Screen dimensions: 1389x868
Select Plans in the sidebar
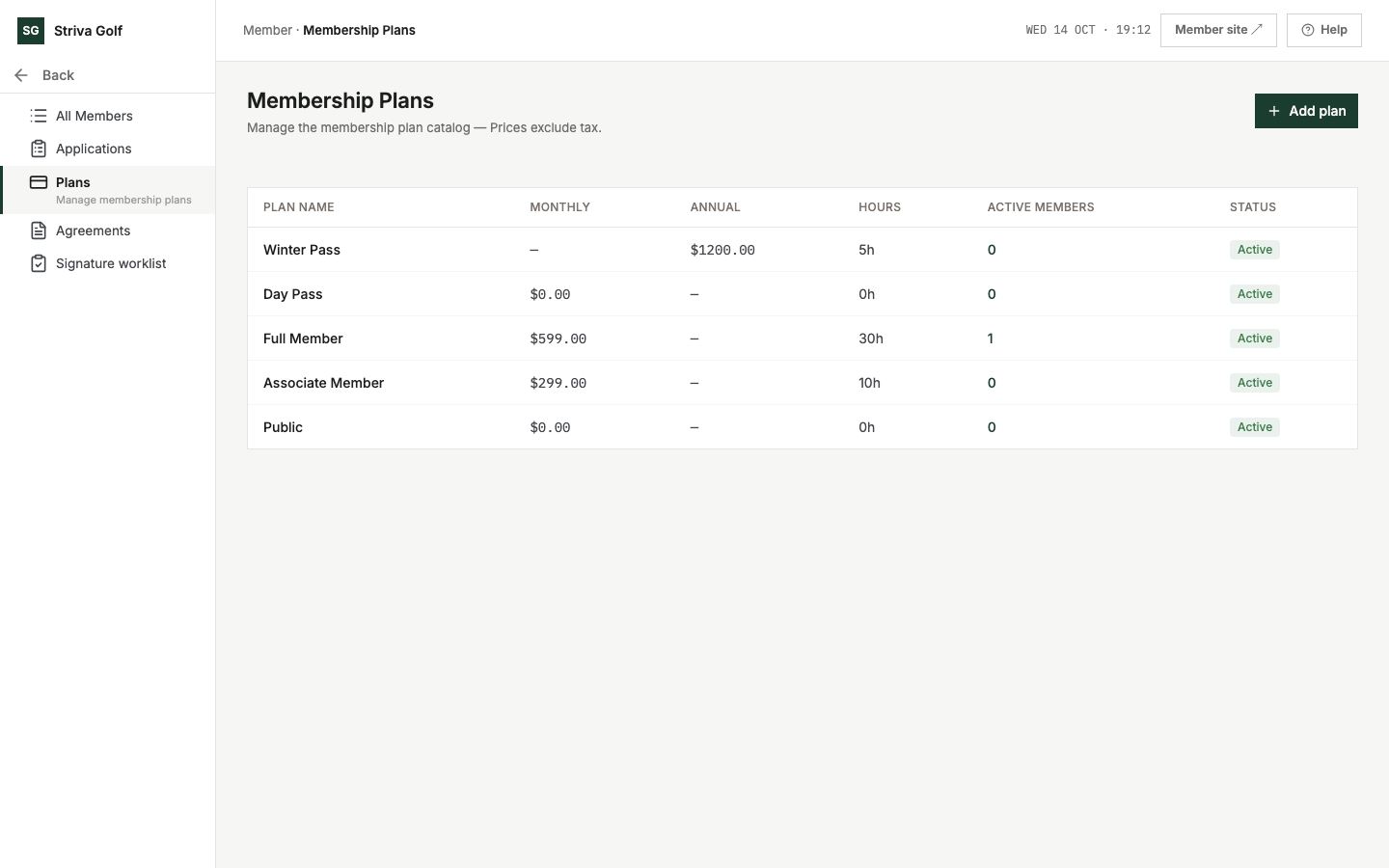[x=108, y=190]
